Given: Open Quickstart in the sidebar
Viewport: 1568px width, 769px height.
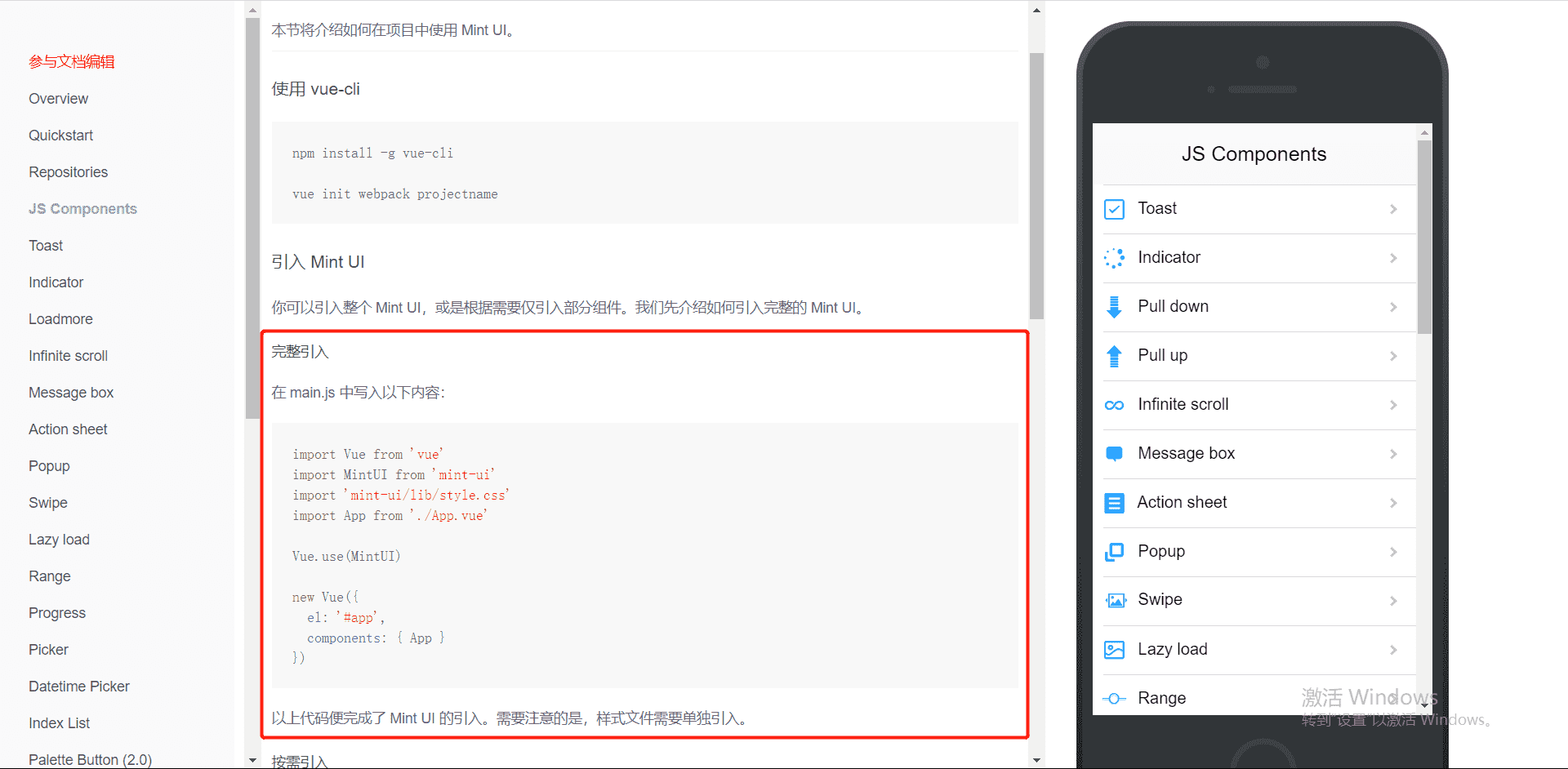Looking at the screenshot, I should [60, 136].
